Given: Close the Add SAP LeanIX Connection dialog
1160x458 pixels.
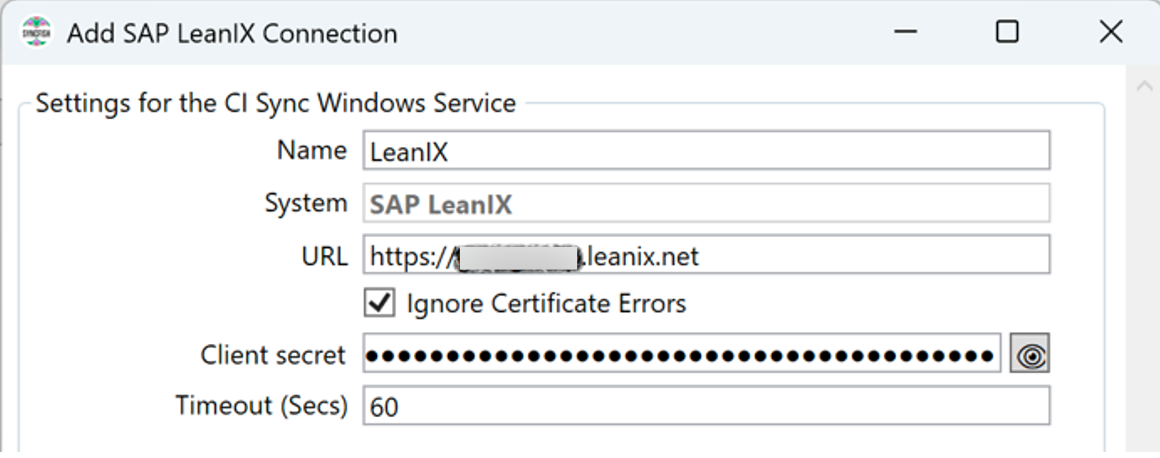Looking at the screenshot, I should [1111, 32].
